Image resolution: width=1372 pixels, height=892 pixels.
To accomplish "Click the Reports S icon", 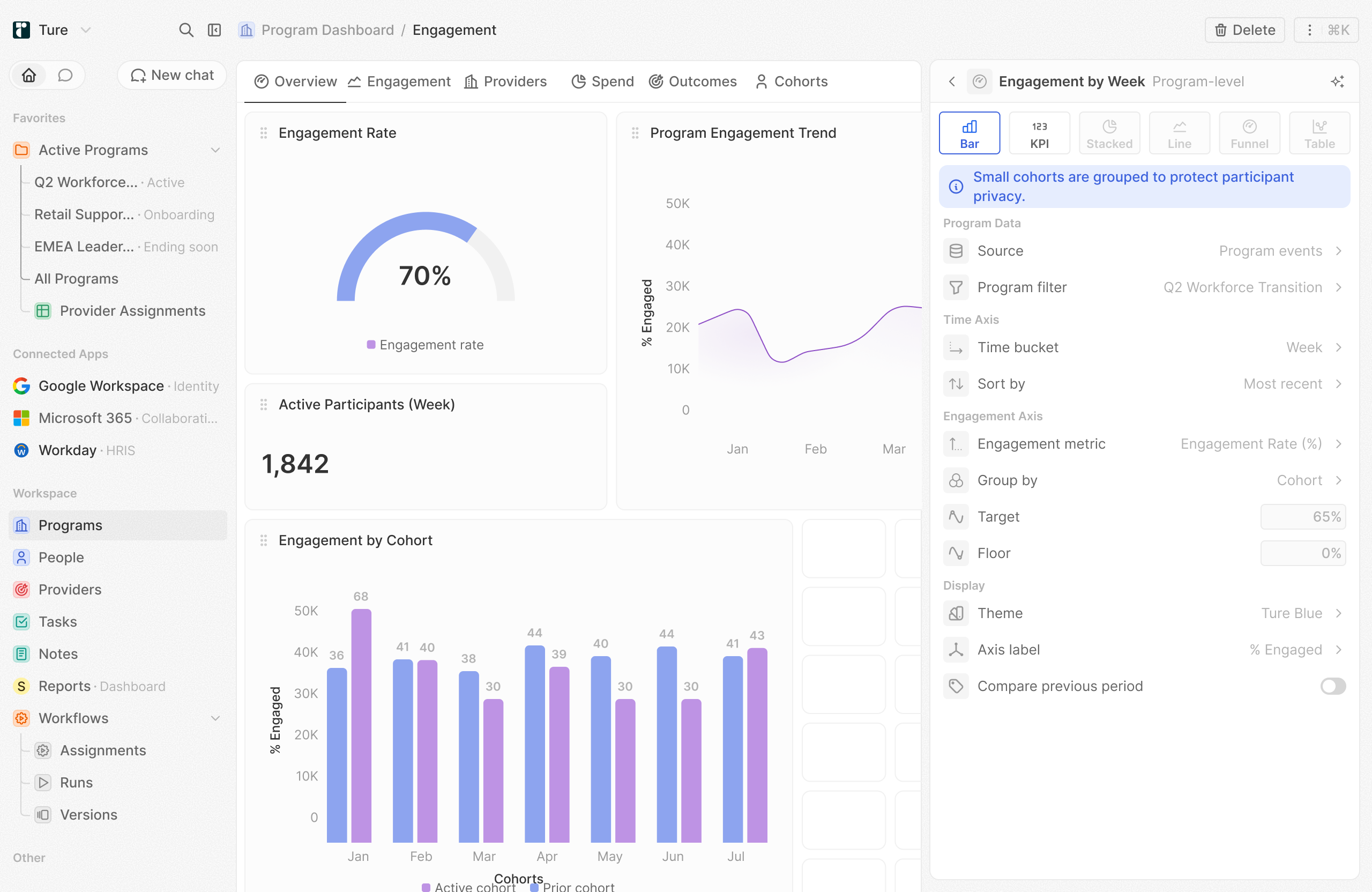I will [x=21, y=686].
